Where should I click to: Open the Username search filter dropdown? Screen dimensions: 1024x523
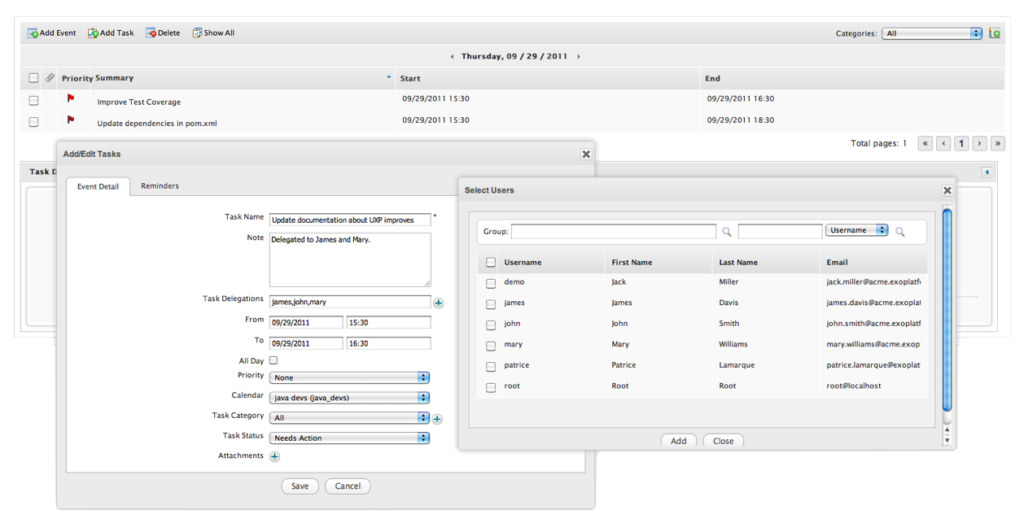coord(857,230)
